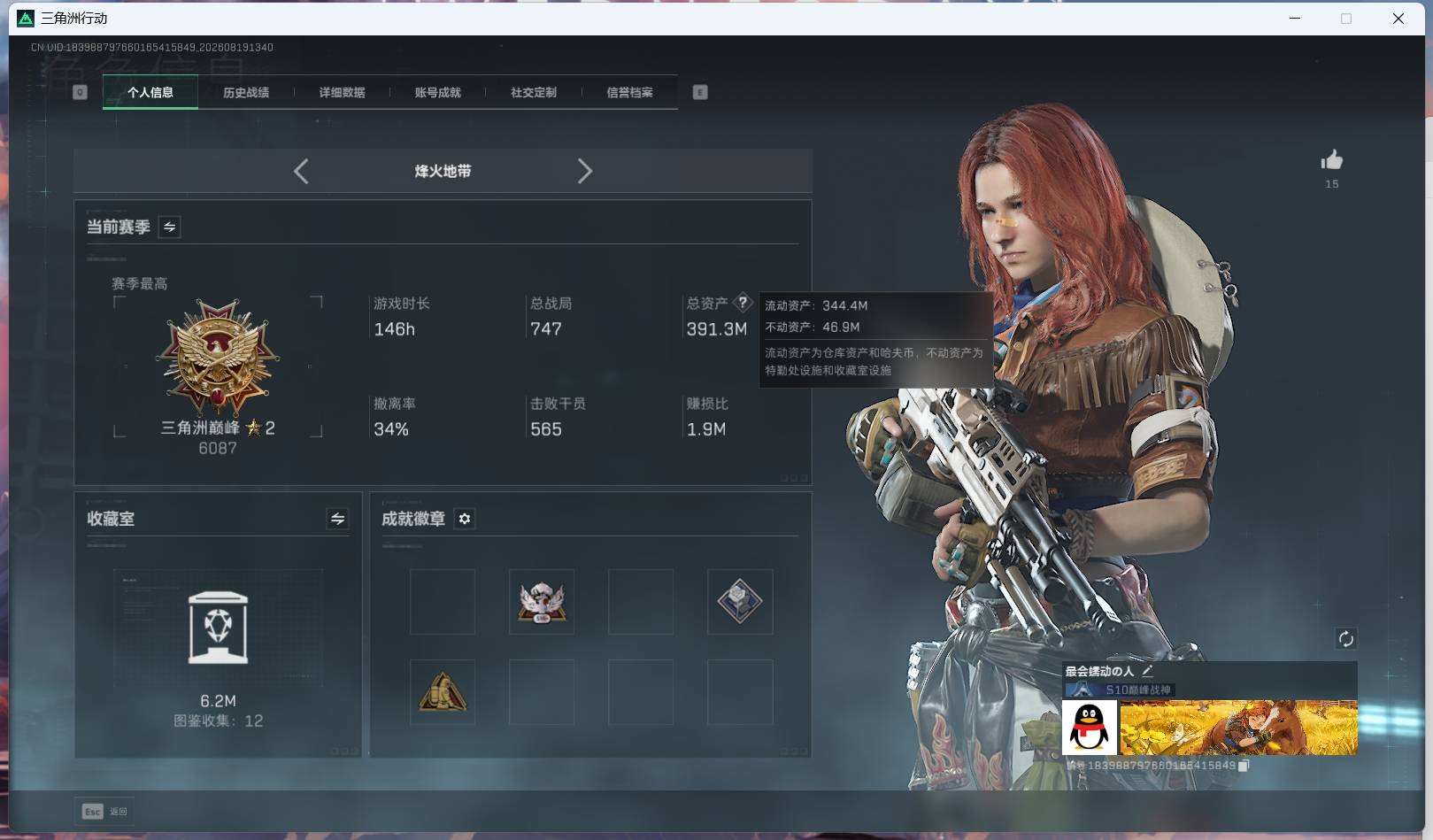Select the gold triangle achievement badge
Screen dimensions: 1433x840
tap(443, 692)
